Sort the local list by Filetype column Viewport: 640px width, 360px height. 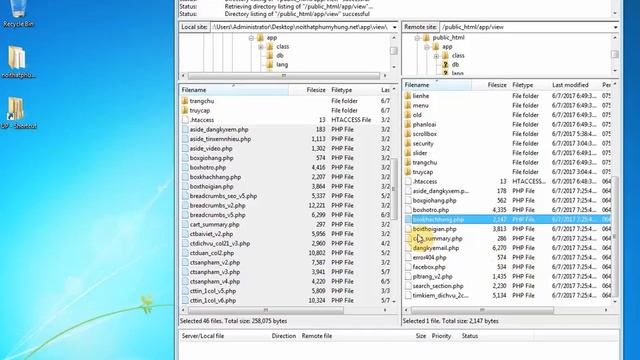(x=353, y=90)
